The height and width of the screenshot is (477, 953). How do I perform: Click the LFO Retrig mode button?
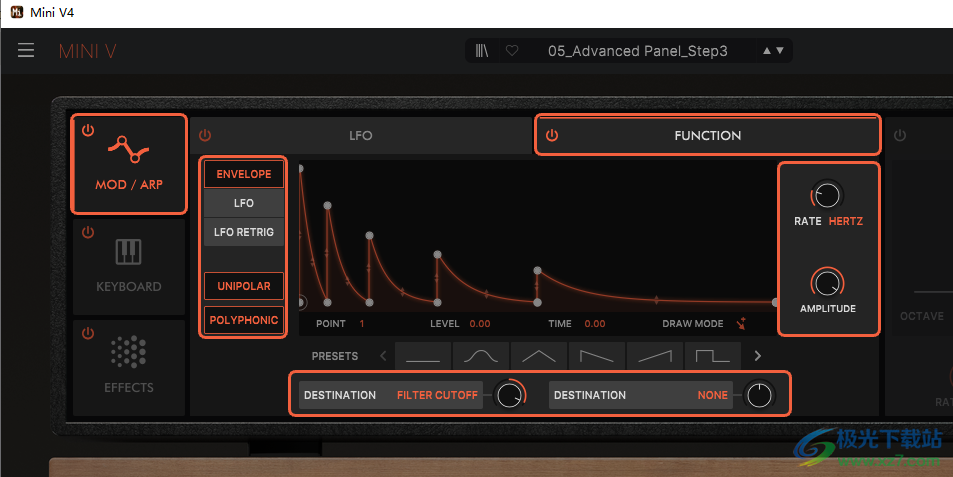[243, 232]
